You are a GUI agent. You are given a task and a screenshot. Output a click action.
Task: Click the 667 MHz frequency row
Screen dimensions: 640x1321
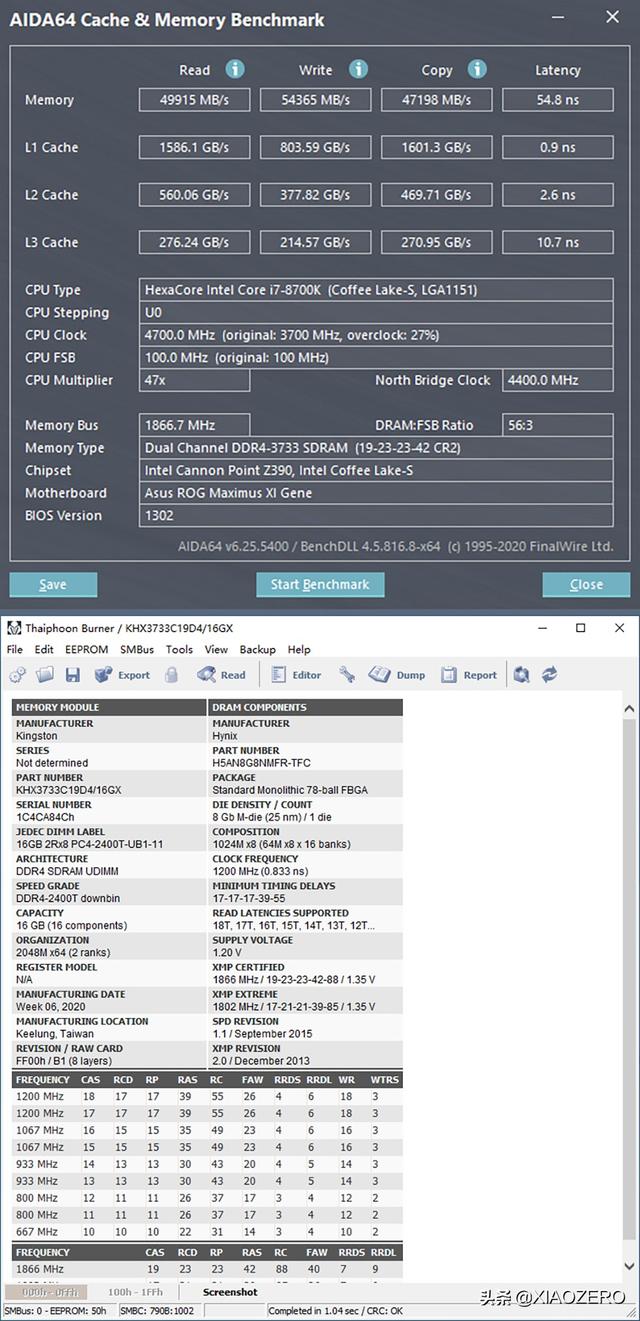pos(207,1232)
